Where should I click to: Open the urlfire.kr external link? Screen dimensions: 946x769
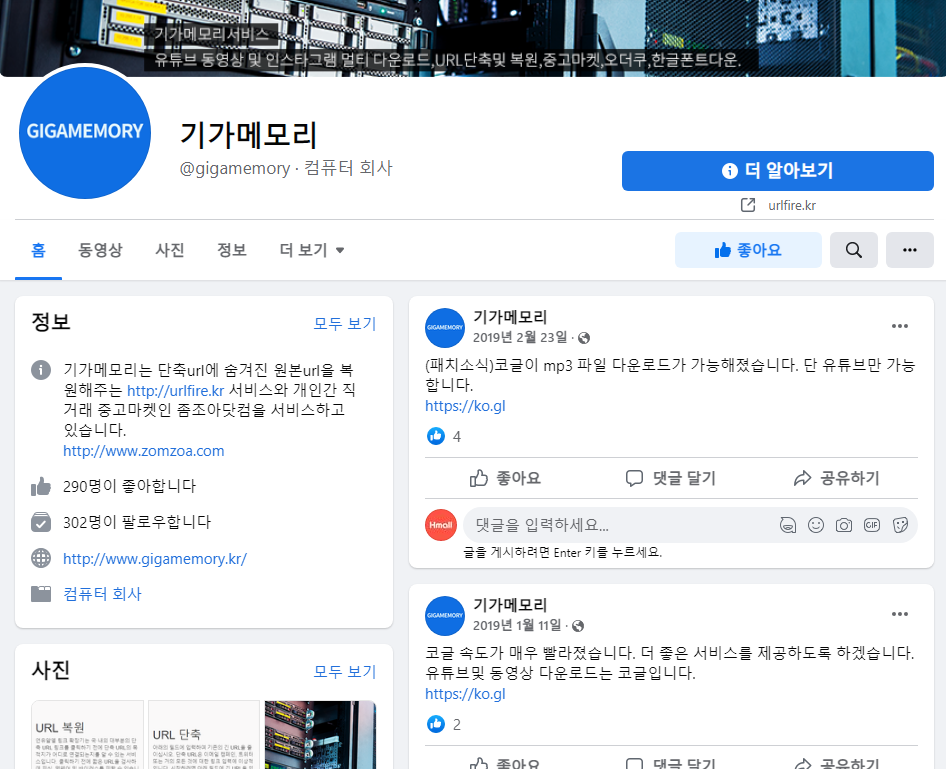[x=792, y=205]
